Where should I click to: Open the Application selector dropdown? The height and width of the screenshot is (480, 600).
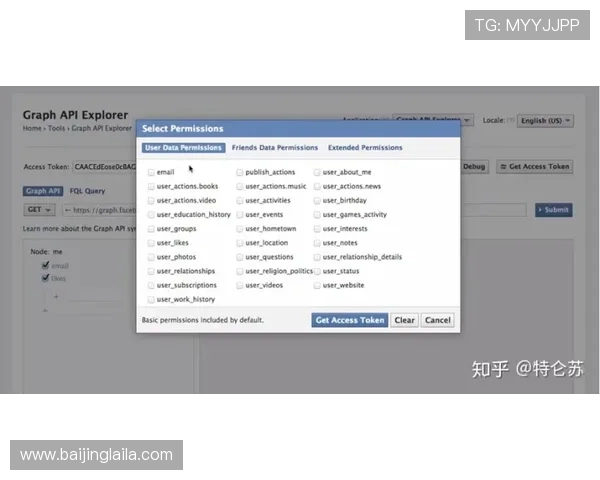[432, 120]
